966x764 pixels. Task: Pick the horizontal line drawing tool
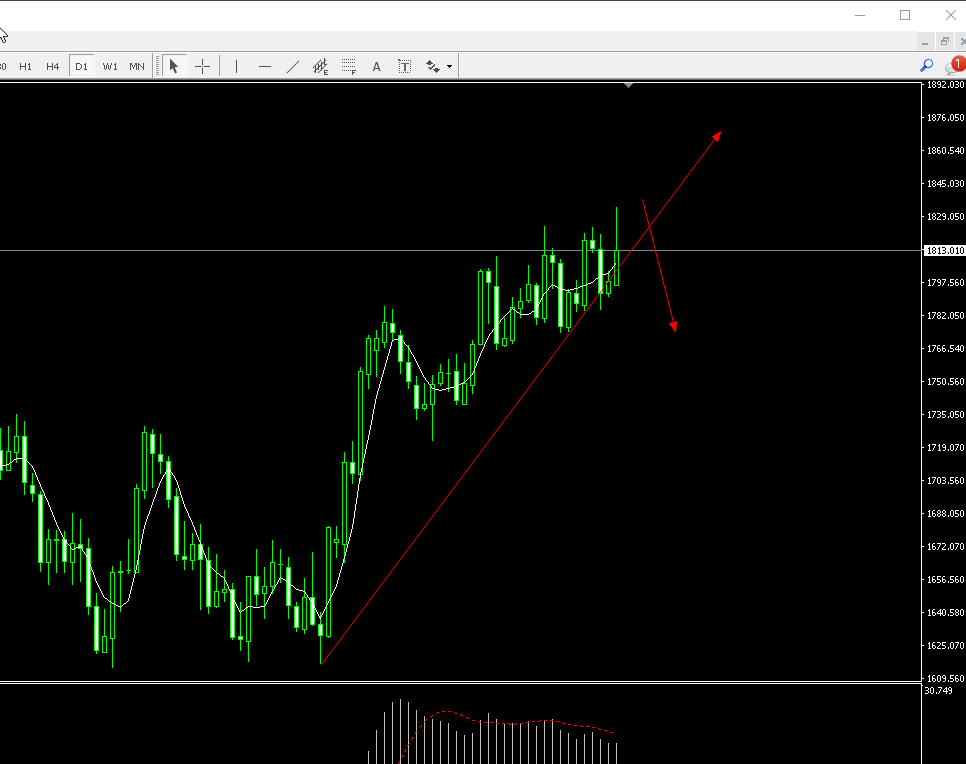pyautogui.click(x=264, y=66)
